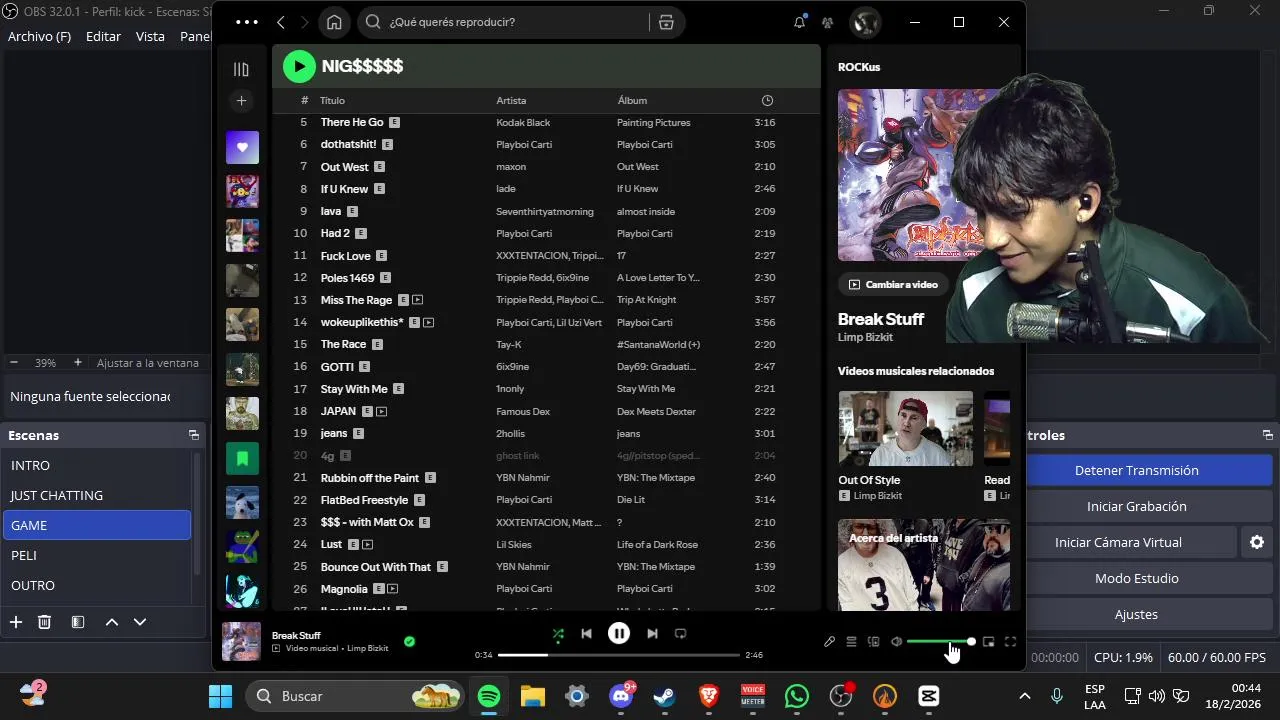
Task: Sort by Título column header
Action: point(332,100)
